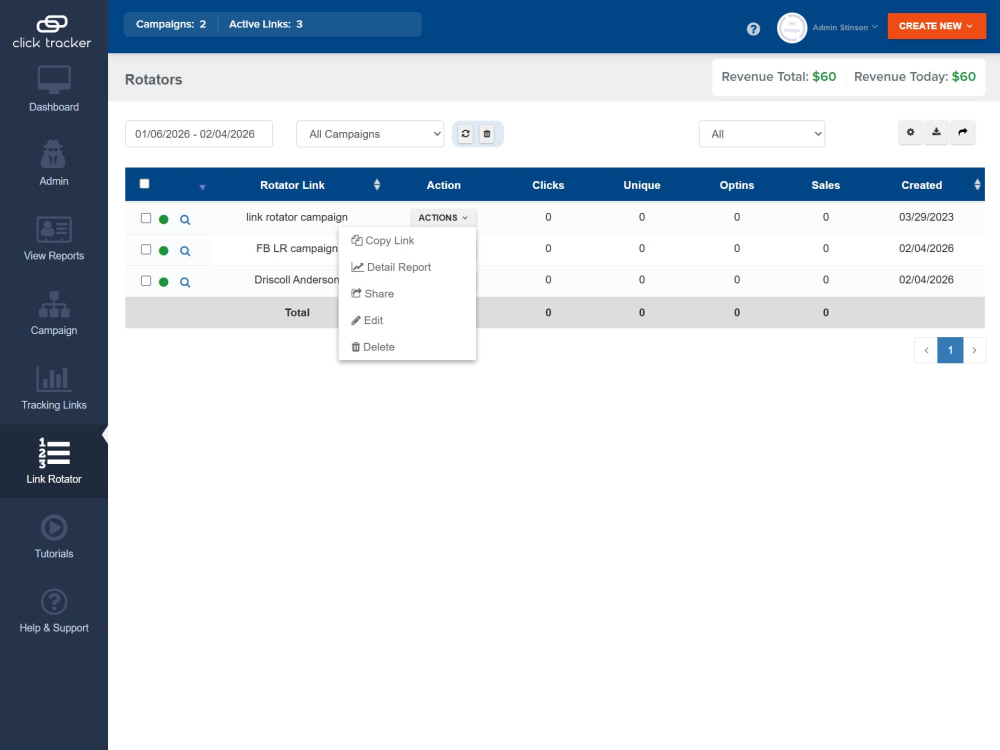
Task: Click the admin profile avatar
Action: (791, 28)
